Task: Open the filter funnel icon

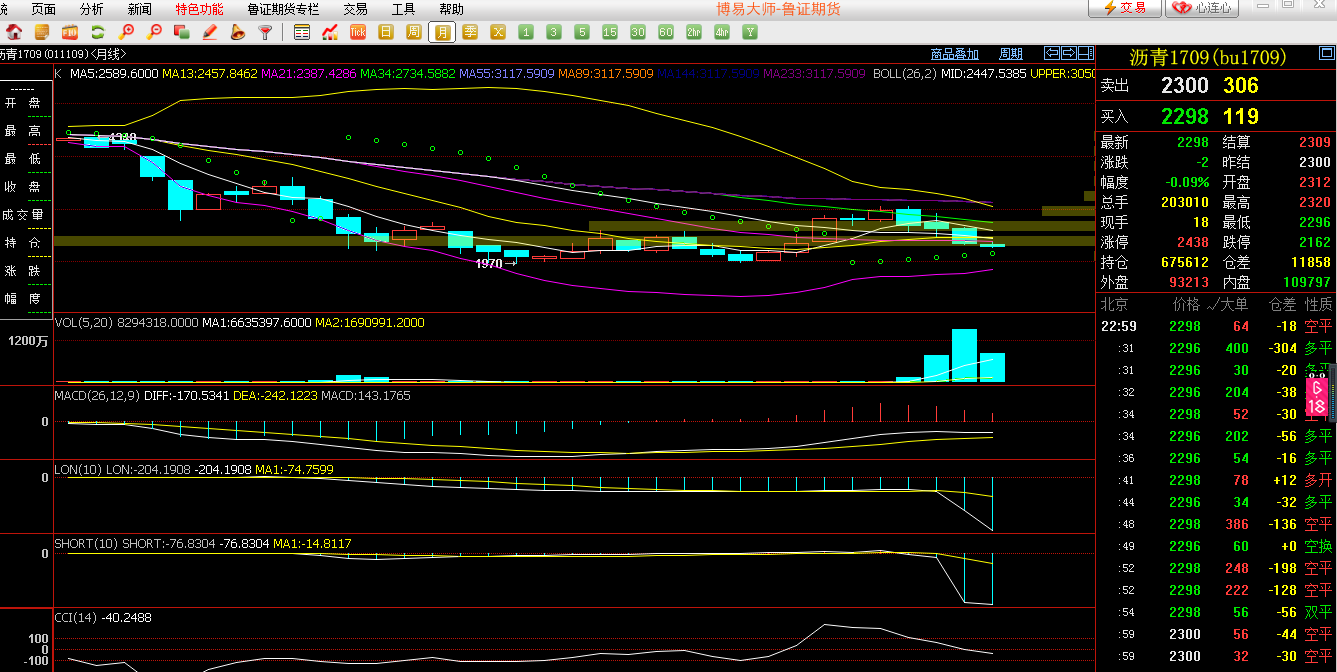Action: pyautogui.click(x=265, y=32)
